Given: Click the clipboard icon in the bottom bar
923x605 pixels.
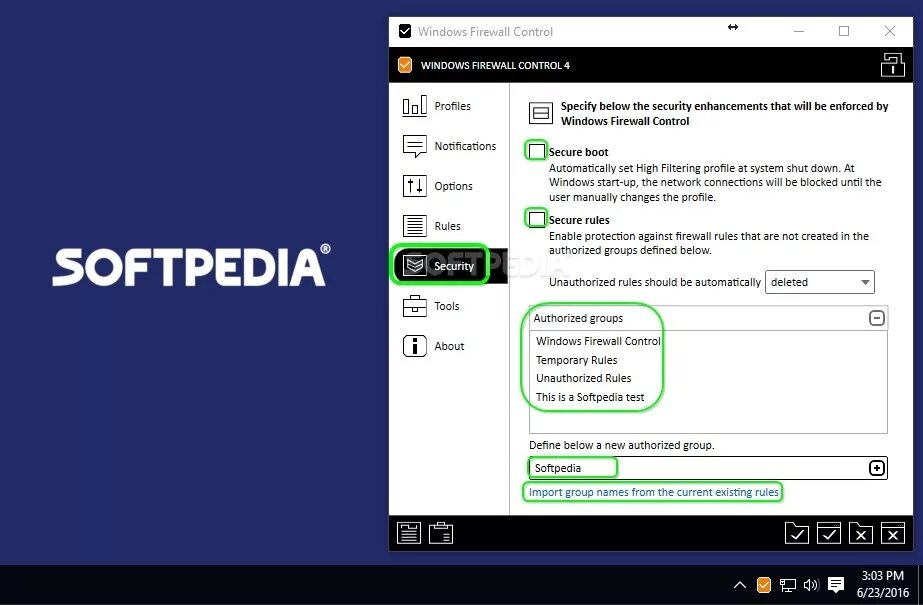Looking at the screenshot, I should pyautogui.click(x=440, y=533).
